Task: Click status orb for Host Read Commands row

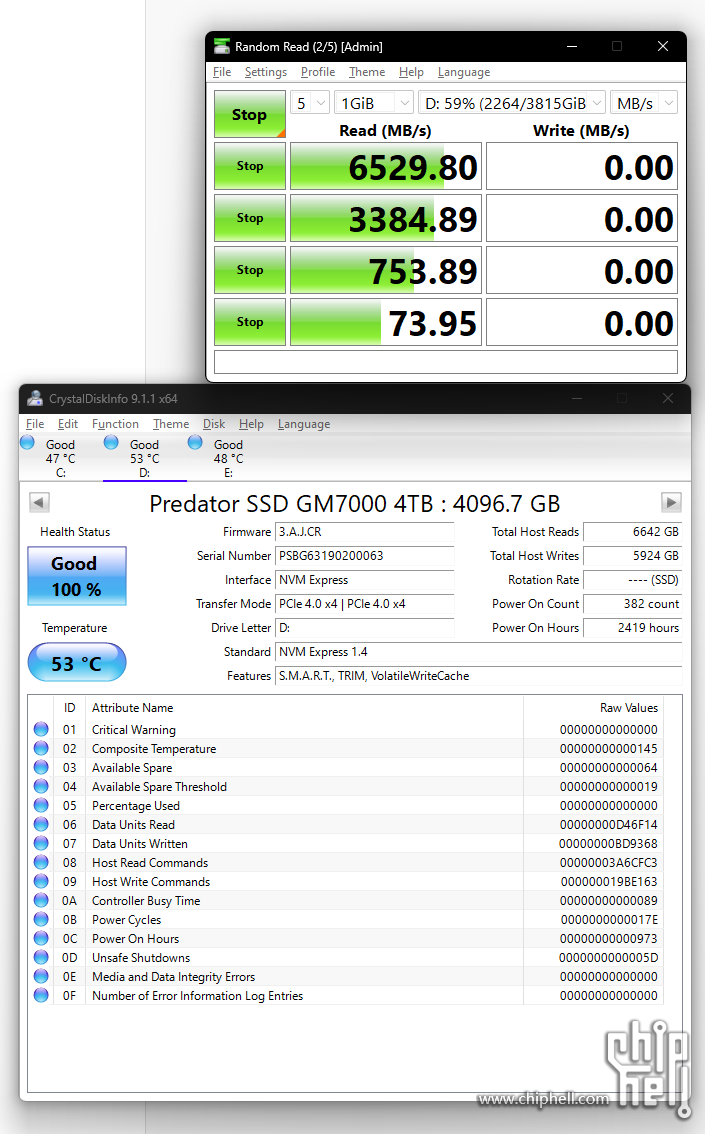Action: click(41, 862)
